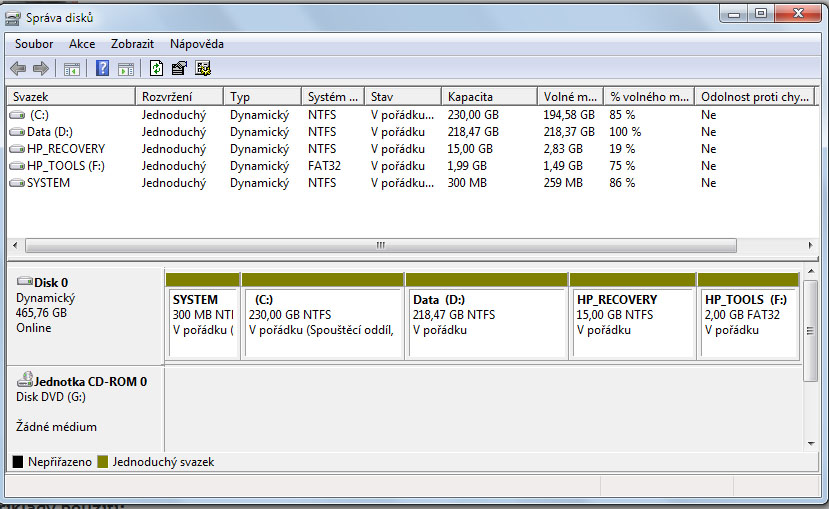Click the 1,99 GB capacity cell

pos(467,166)
